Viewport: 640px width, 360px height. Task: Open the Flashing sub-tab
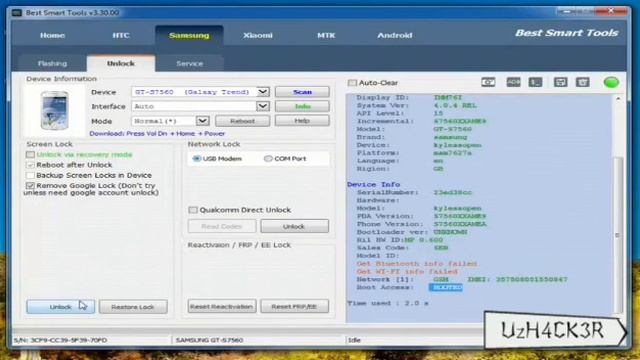(x=52, y=64)
